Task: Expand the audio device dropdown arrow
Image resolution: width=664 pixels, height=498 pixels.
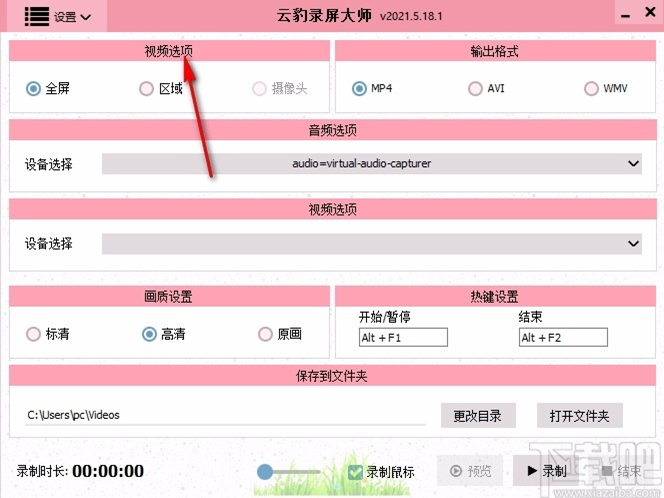Action: click(x=633, y=163)
